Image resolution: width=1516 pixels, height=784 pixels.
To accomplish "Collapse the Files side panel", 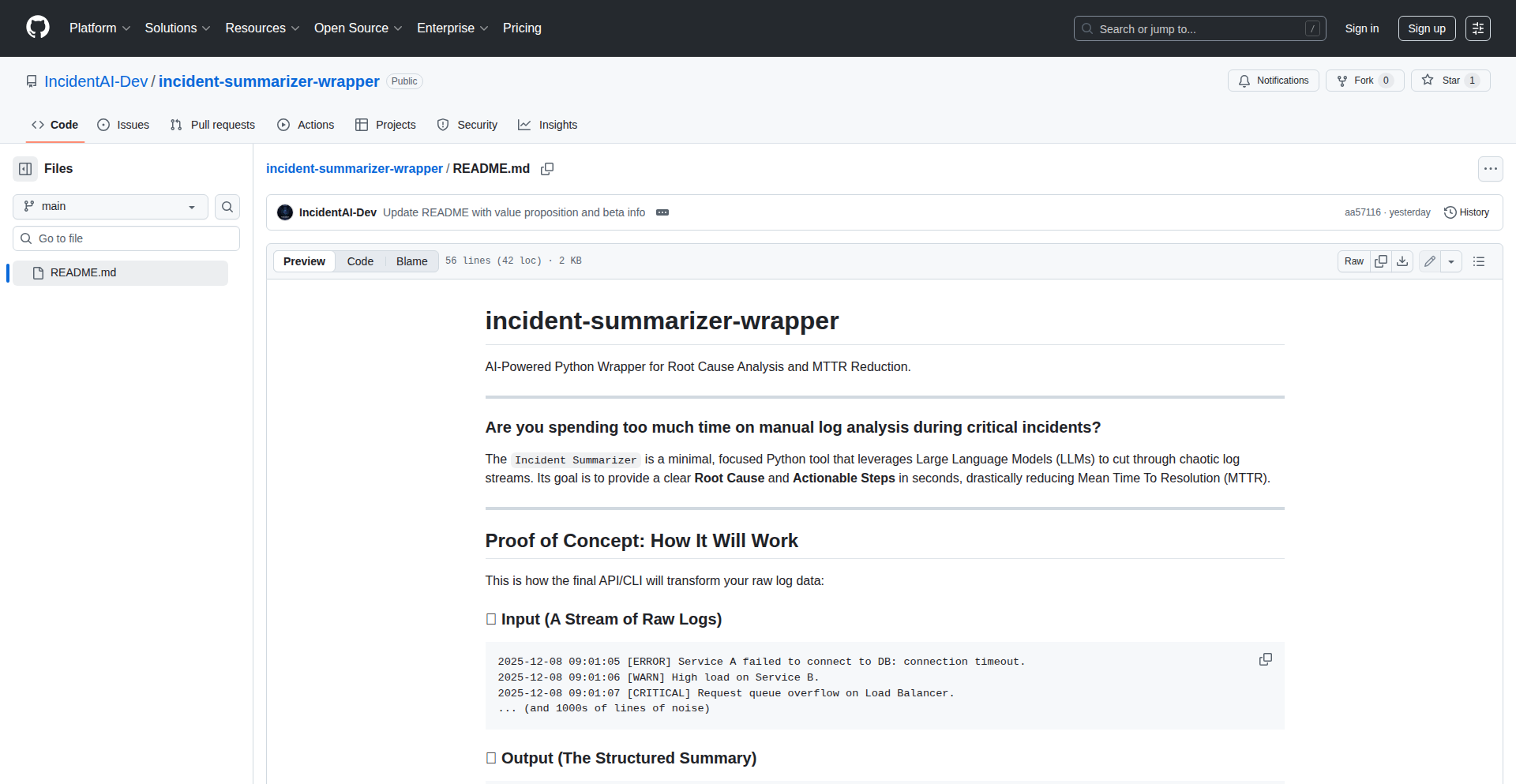I will click(25, 169).
